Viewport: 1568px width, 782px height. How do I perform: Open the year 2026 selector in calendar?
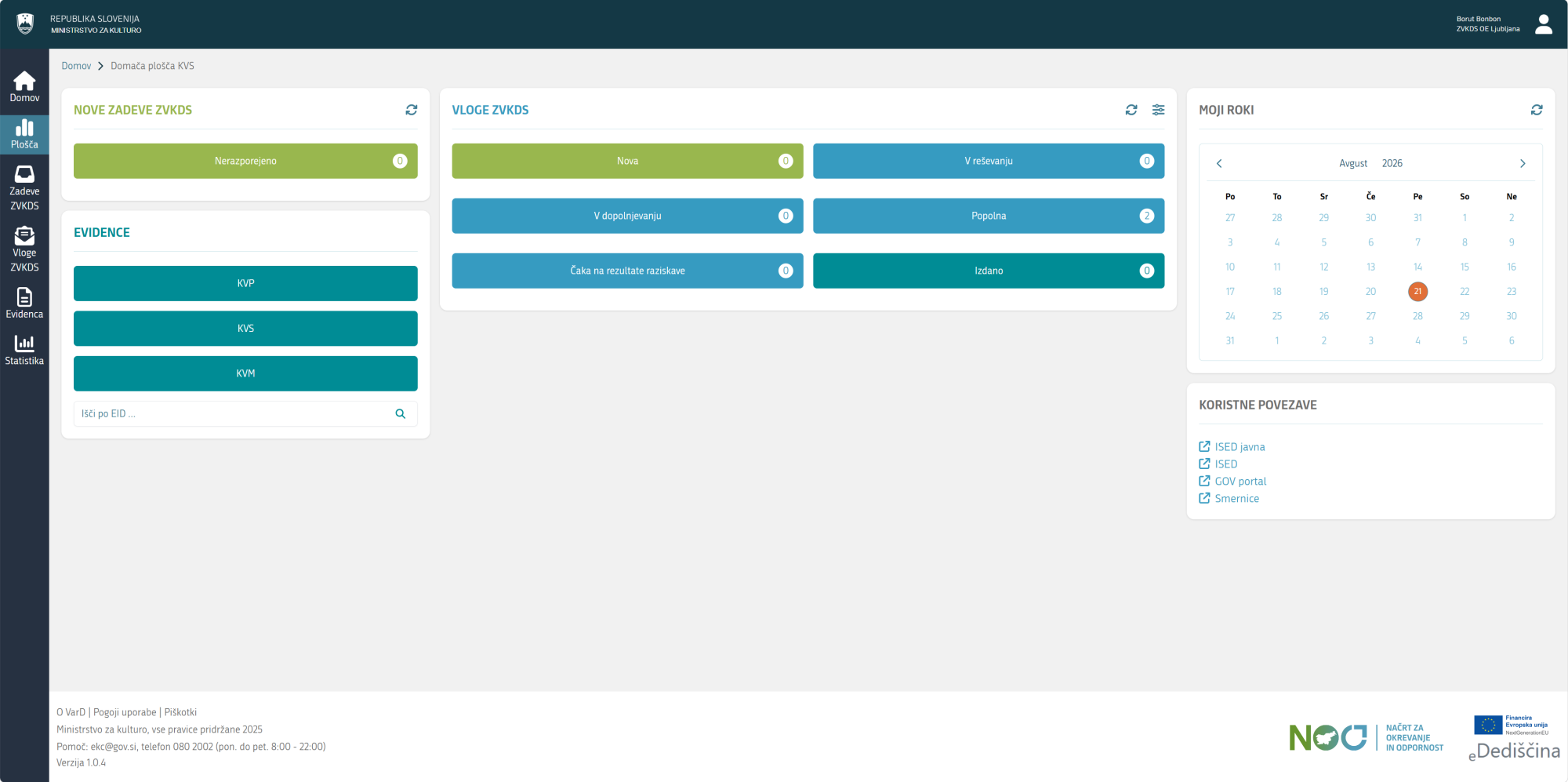pos(1392,163)
